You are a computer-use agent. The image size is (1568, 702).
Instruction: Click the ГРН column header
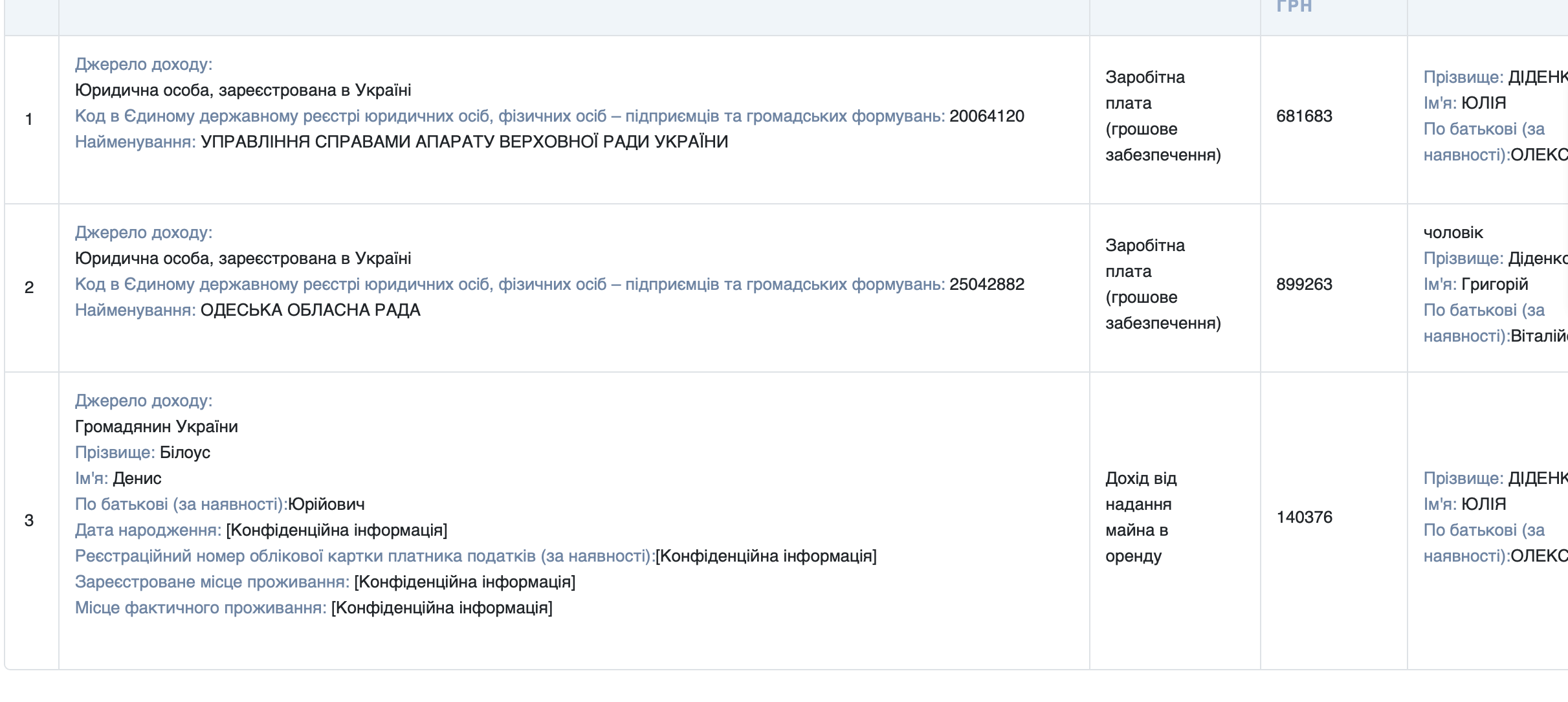coord(1294,6)
